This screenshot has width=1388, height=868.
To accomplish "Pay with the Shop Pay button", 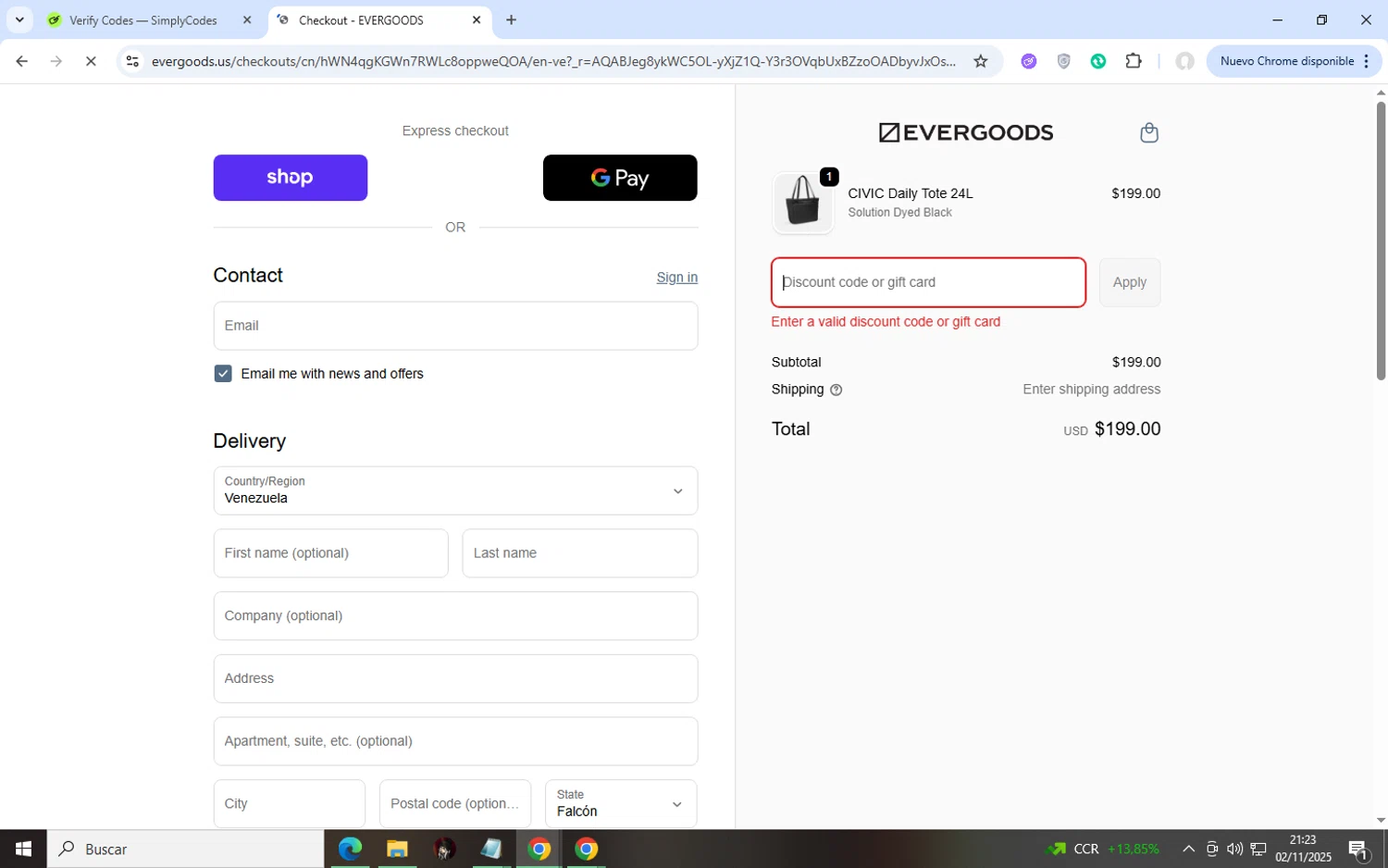I will [x=291, y=178].
